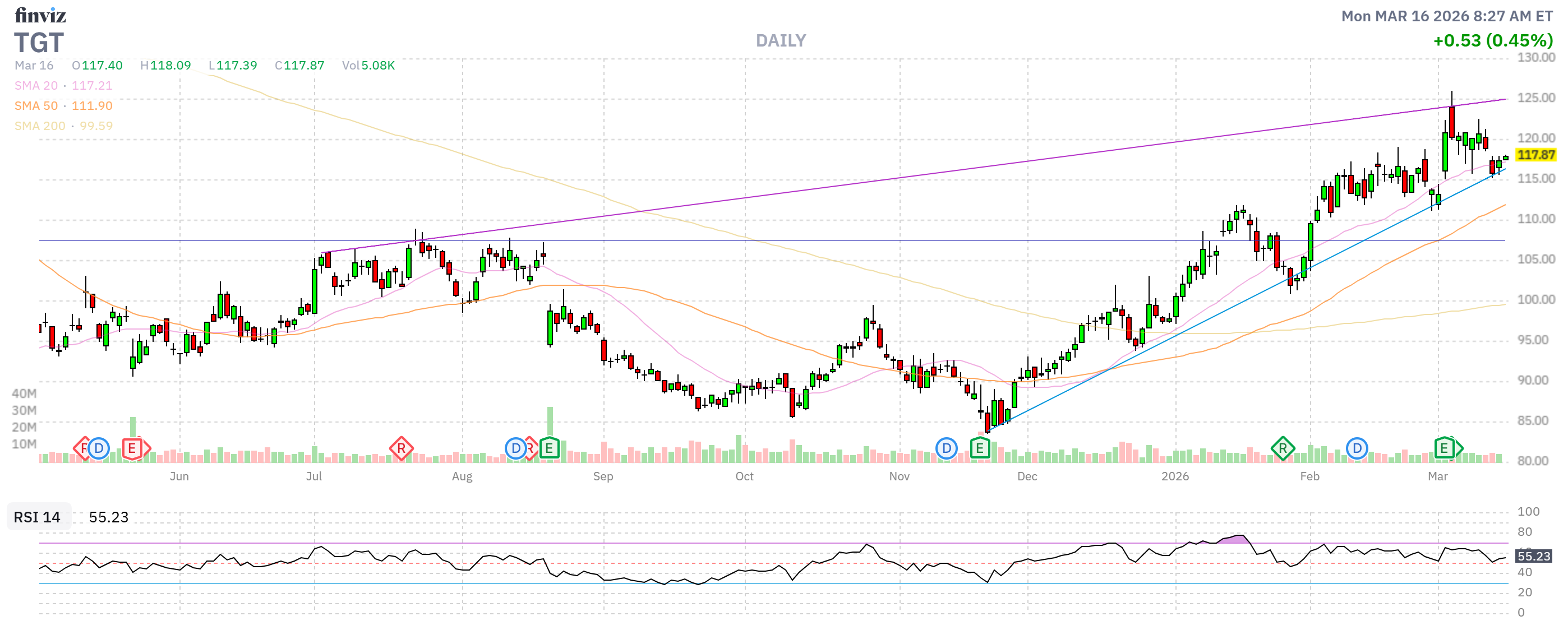
Task: Click the yellow 117.87 current price tag
Action: tap(1535, 155)
